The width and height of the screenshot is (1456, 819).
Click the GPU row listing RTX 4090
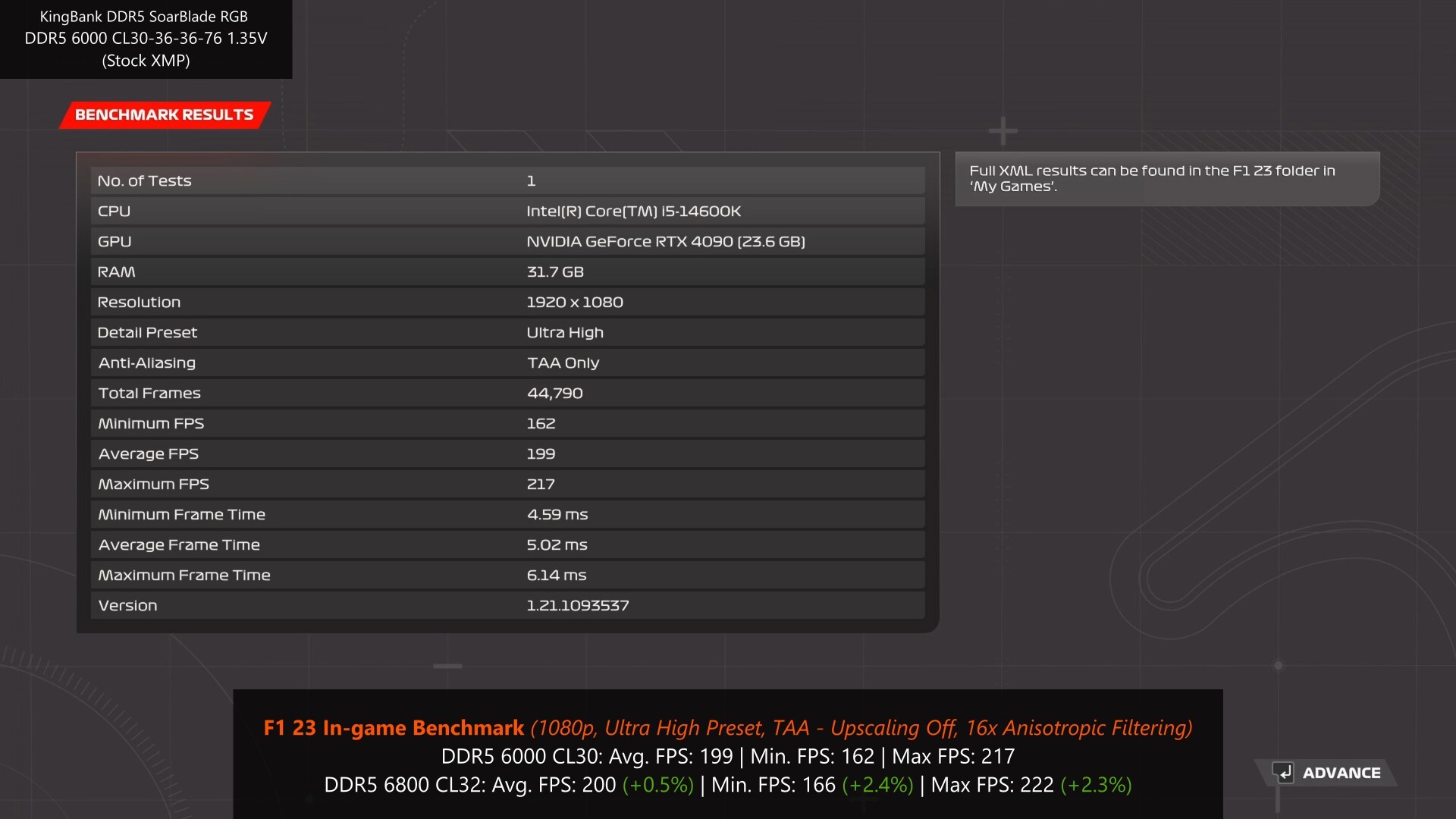click(507, 241)
